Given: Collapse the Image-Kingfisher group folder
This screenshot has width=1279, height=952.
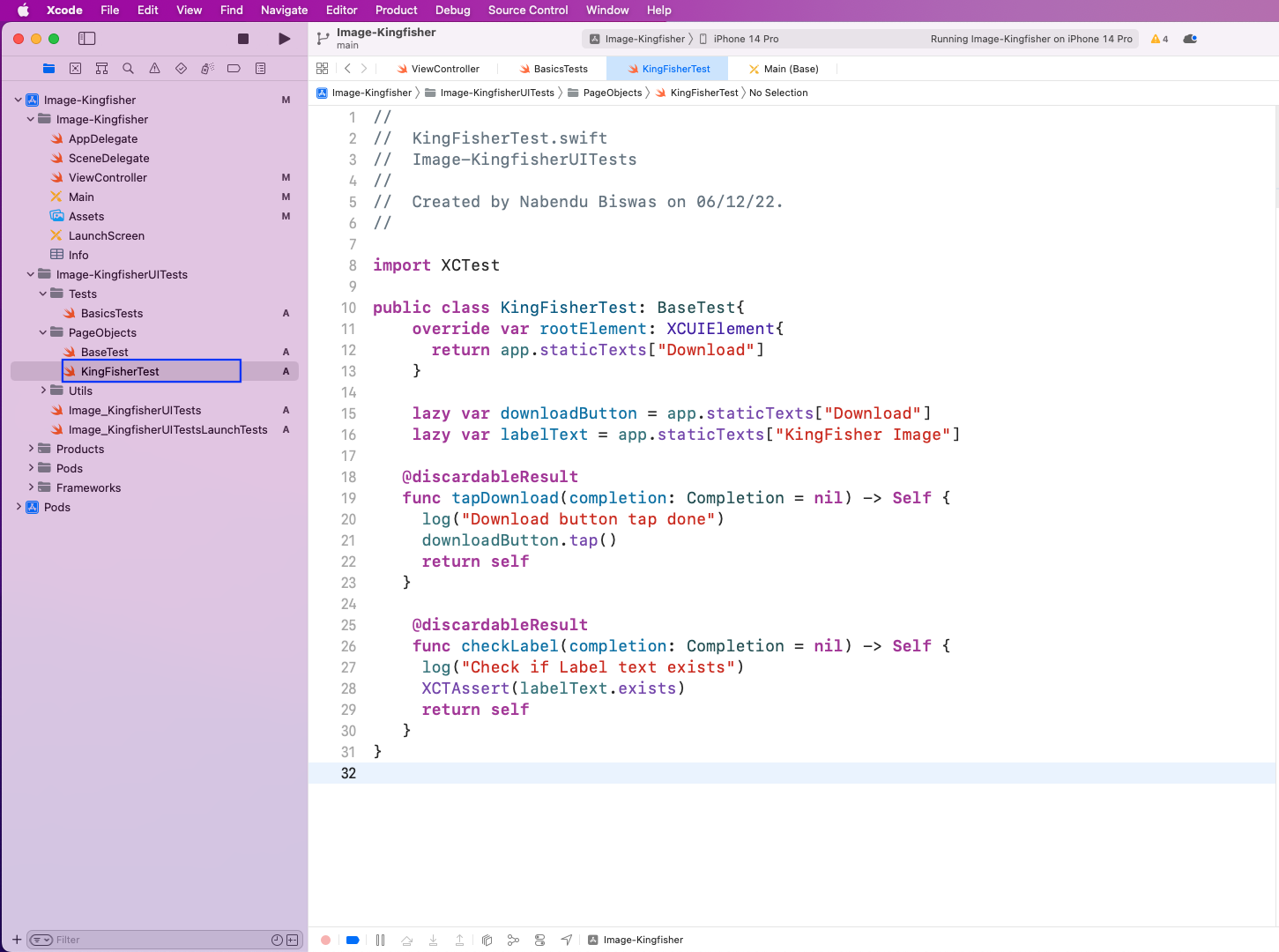Looking at the screenshot, I should point(30,119).
